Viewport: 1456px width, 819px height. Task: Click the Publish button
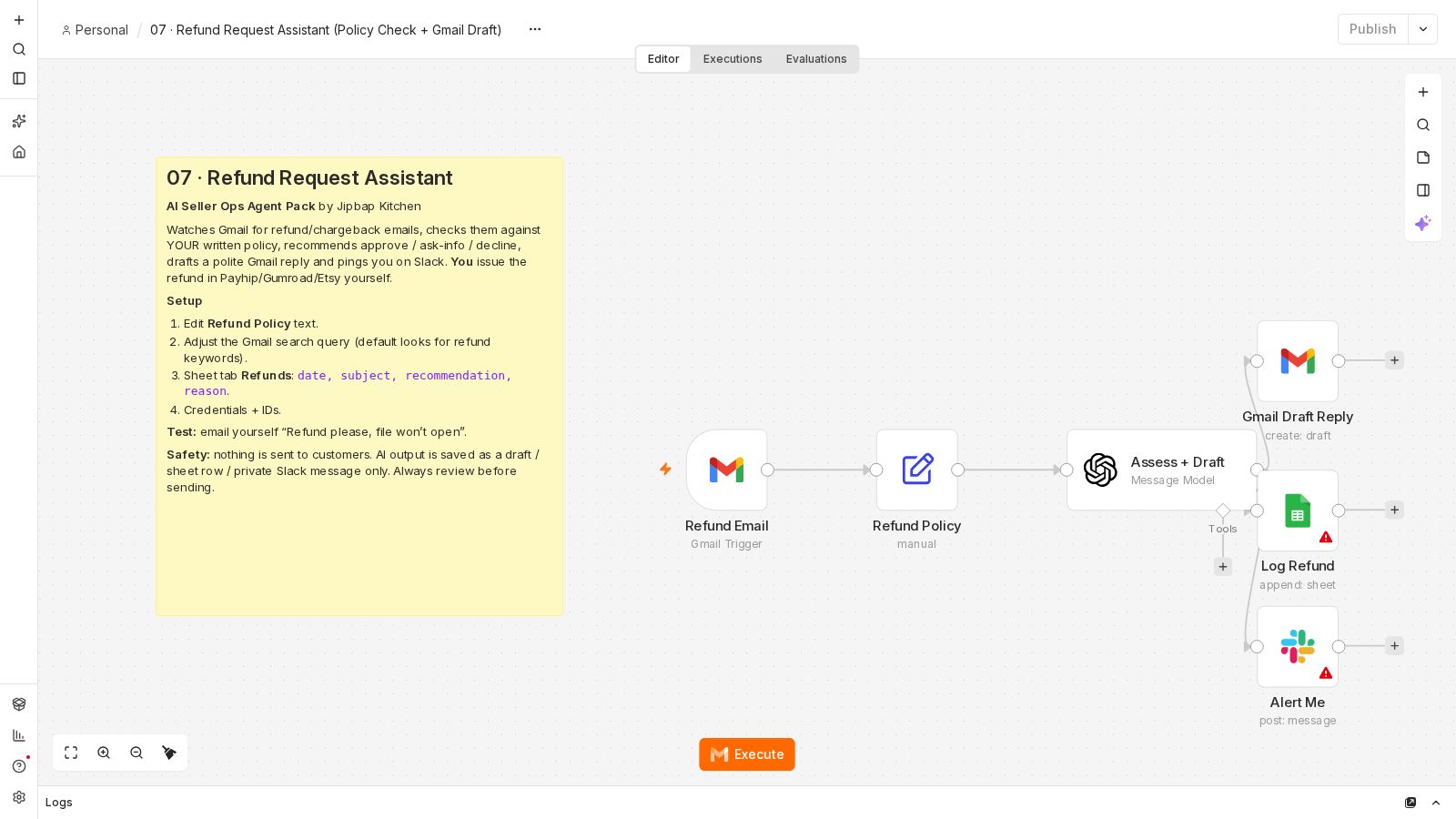click(1373, 29)
